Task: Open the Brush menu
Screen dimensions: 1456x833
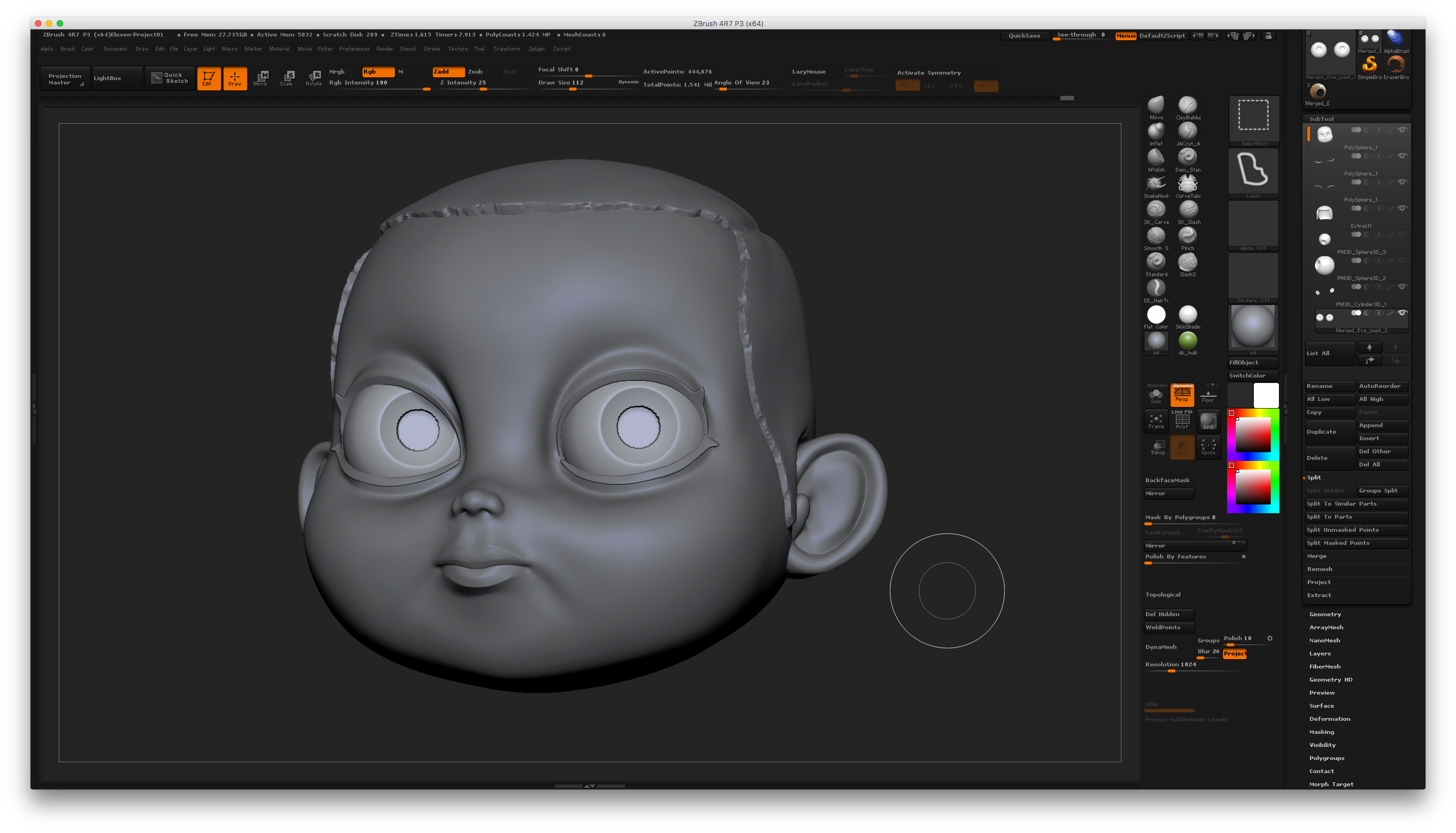Action: coord(68,49)
